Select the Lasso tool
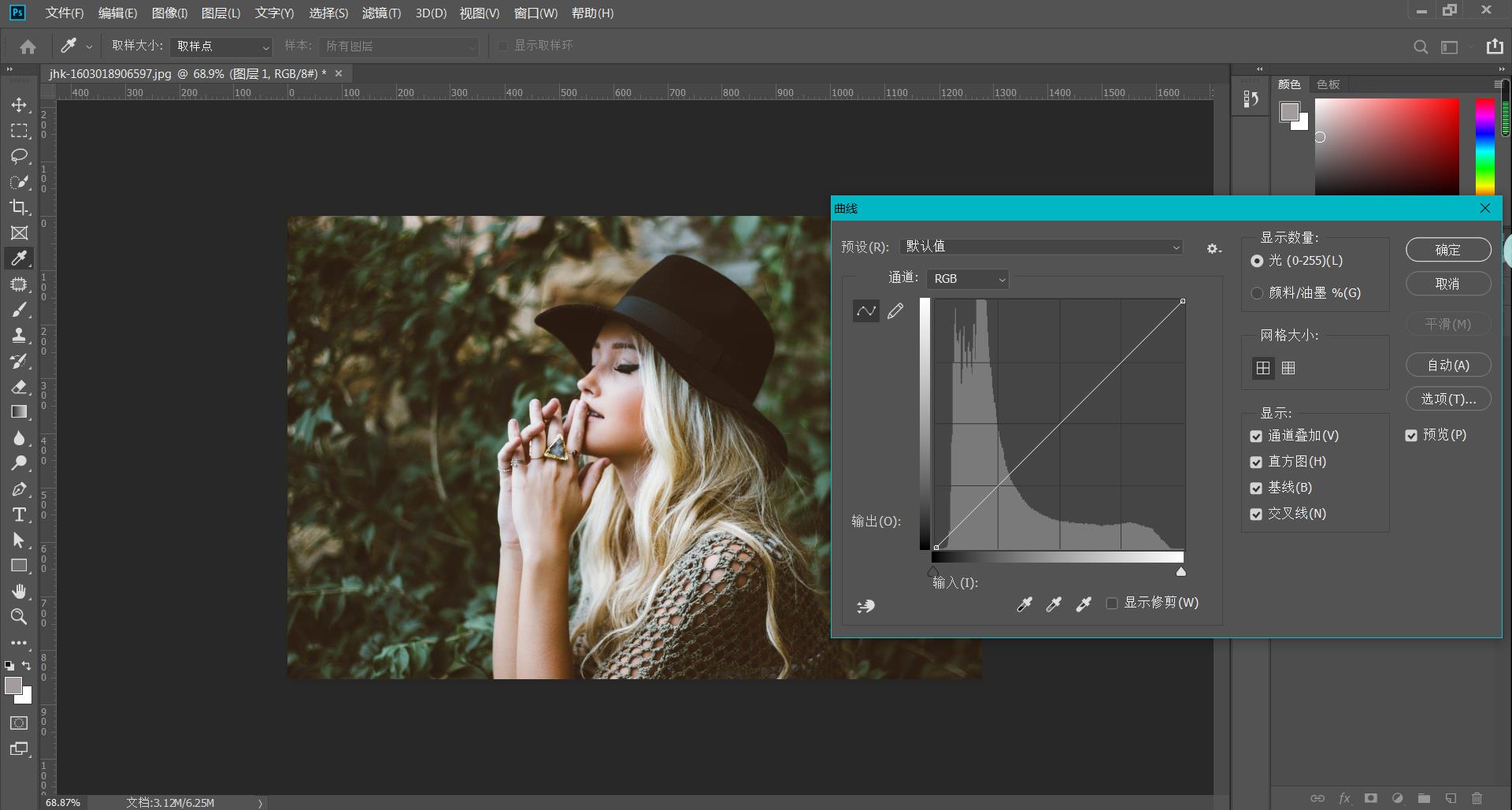Viewport: 1512px width, 810px height. (x=19, y=156)
